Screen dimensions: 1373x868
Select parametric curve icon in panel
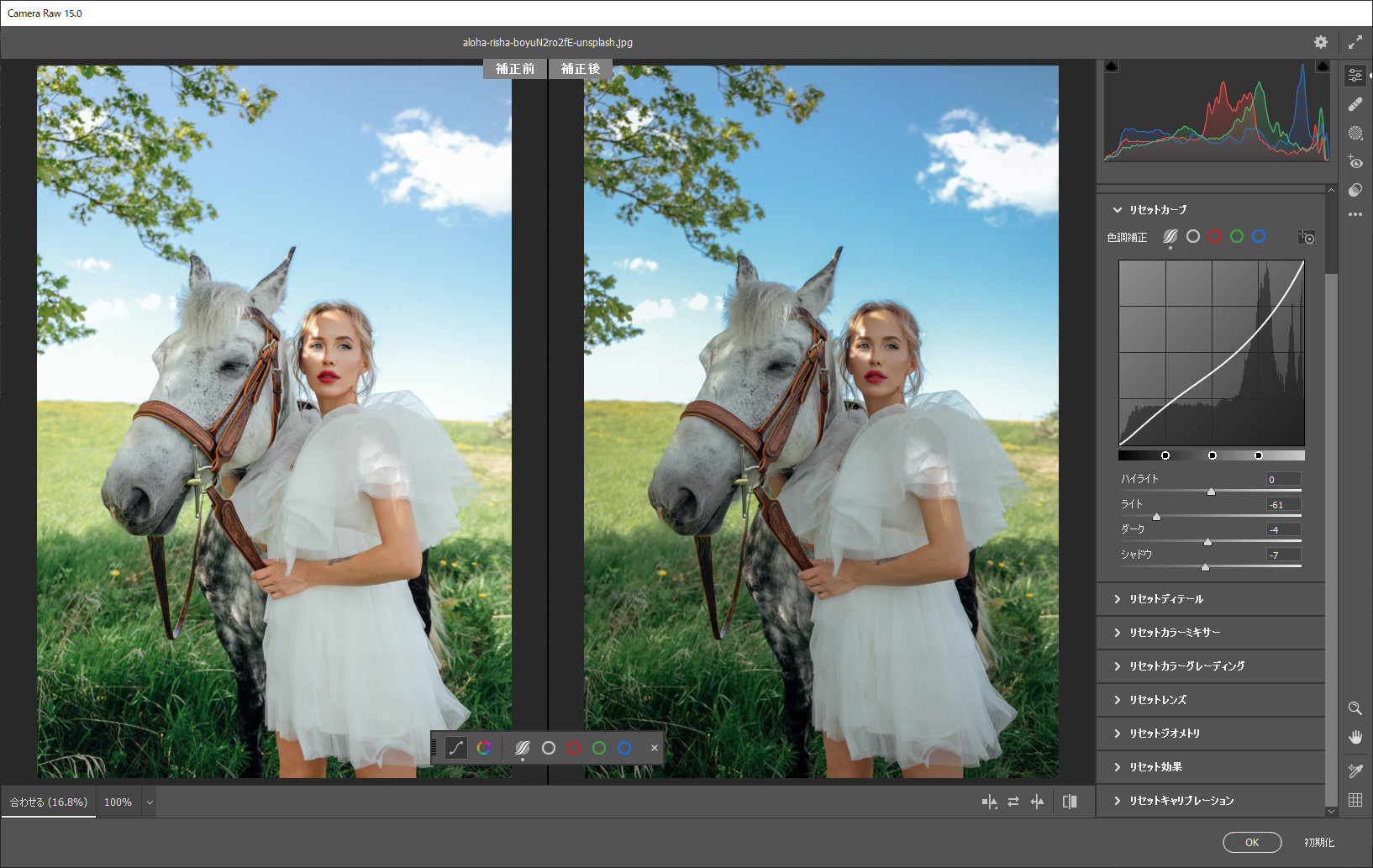click(x=1170, y=237)
